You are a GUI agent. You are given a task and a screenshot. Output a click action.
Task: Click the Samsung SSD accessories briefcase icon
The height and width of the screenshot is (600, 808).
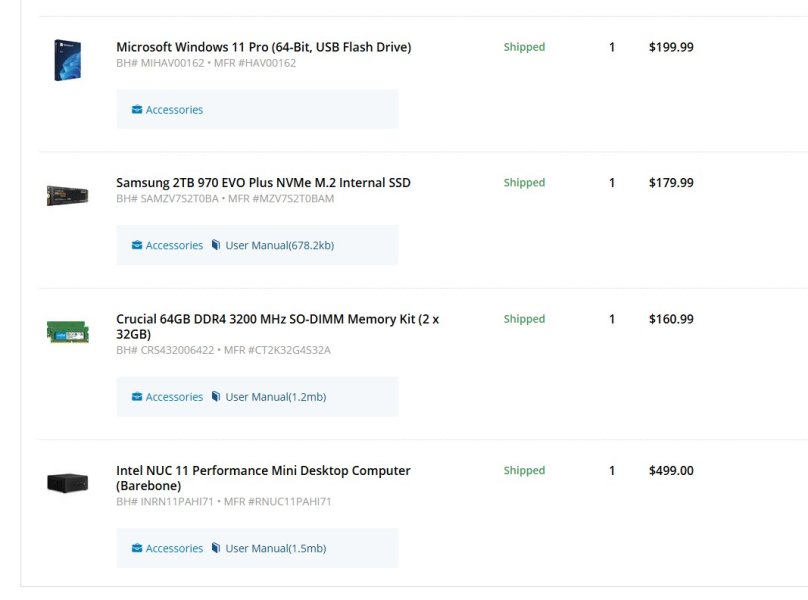(x=137, y=245)
